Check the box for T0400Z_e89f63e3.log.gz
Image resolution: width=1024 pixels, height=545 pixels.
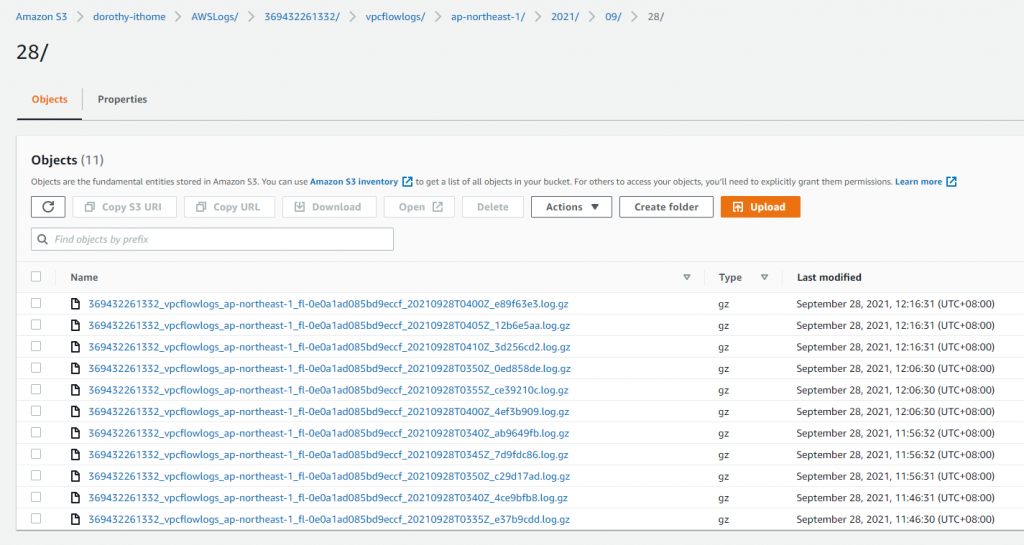[36, 303]
